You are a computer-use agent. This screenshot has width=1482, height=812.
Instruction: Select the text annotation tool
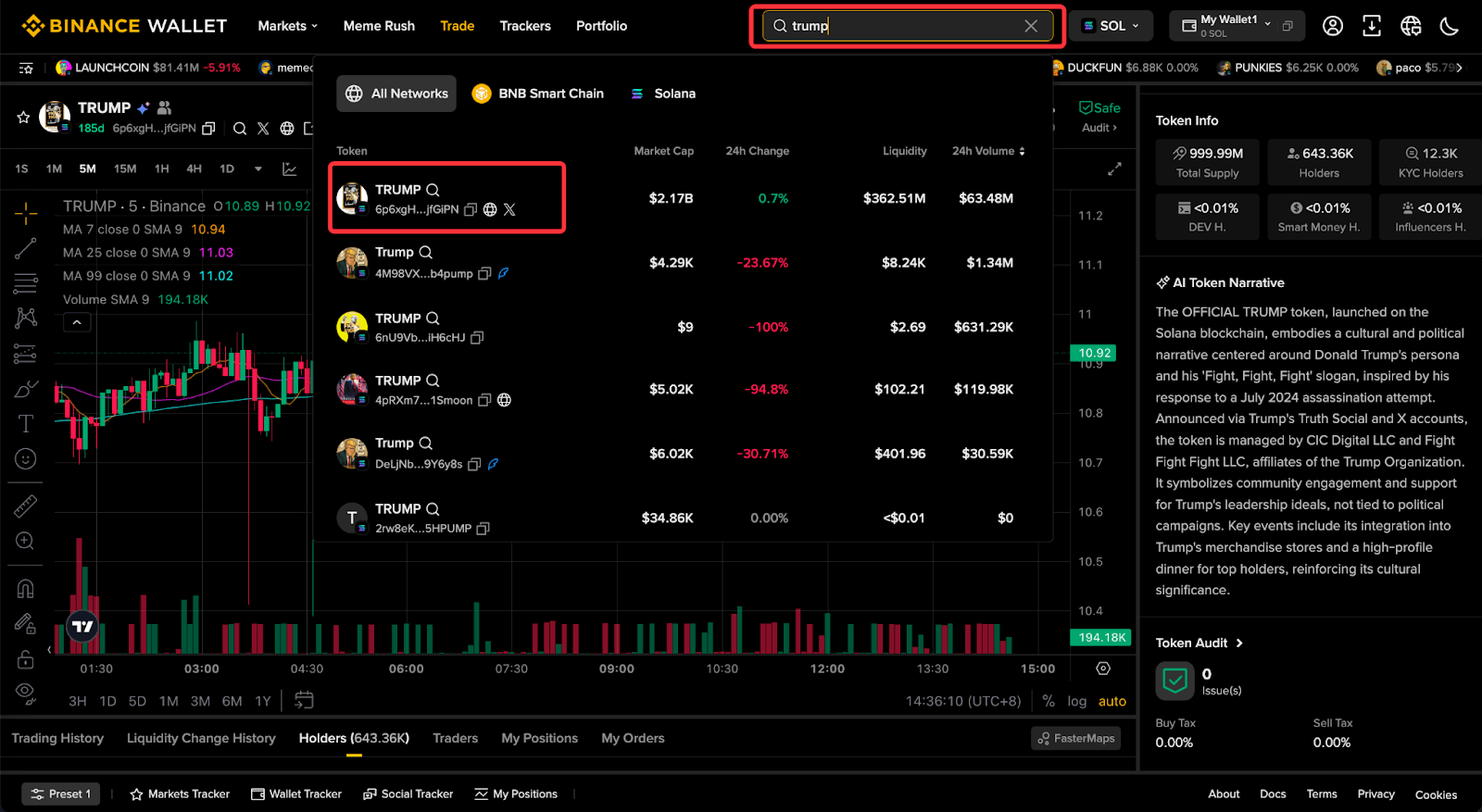pyautogui.click(x=26, y=423)
